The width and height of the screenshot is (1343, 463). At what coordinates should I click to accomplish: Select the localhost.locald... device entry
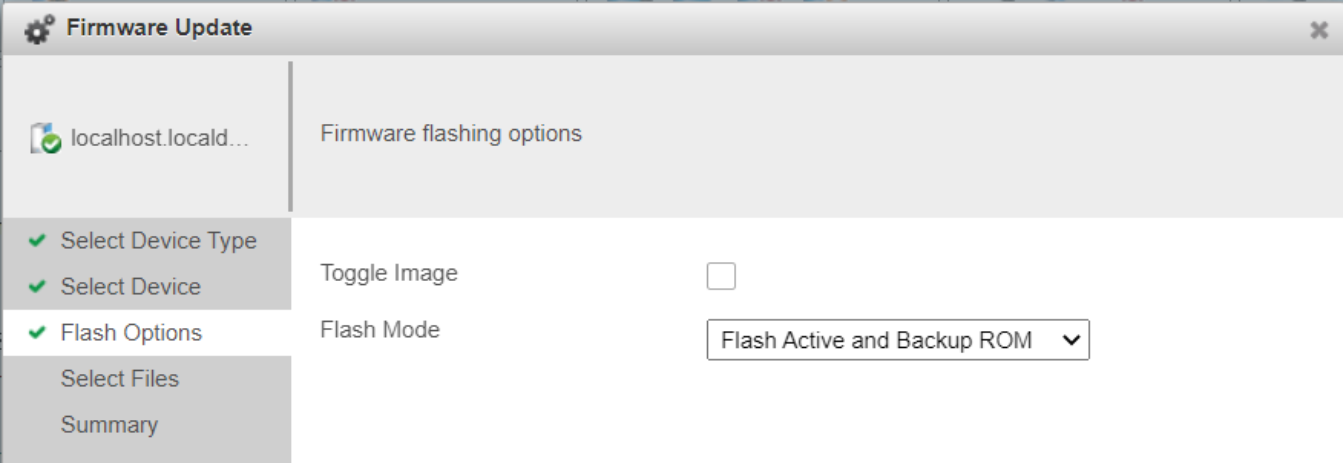pos(140,138)
